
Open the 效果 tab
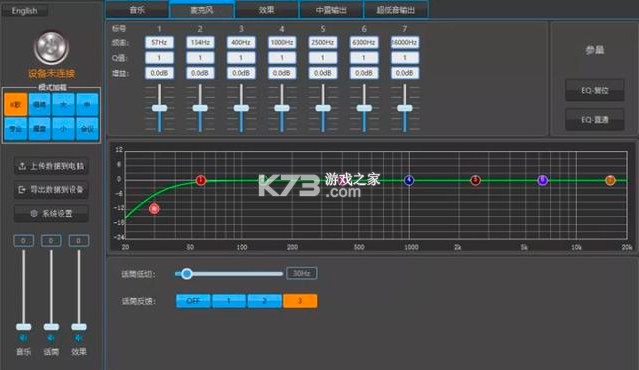click(267, 10)
